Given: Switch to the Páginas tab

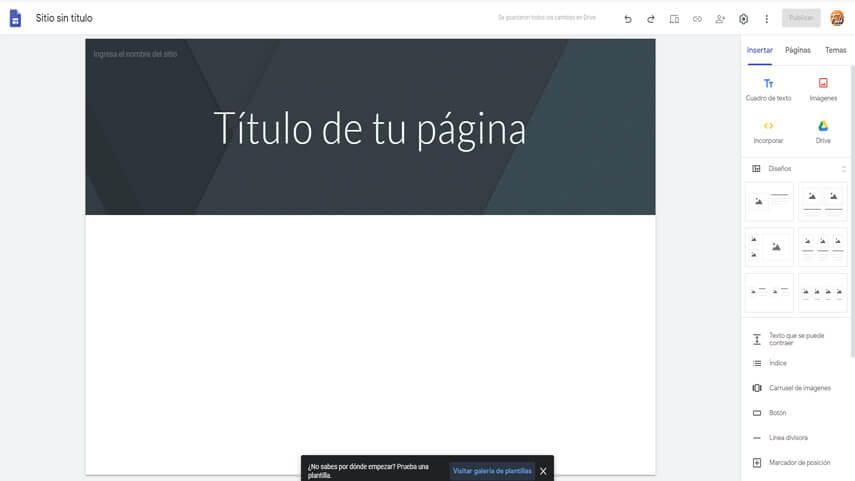Looking at the screenshot, I should [x=797, y=50].
